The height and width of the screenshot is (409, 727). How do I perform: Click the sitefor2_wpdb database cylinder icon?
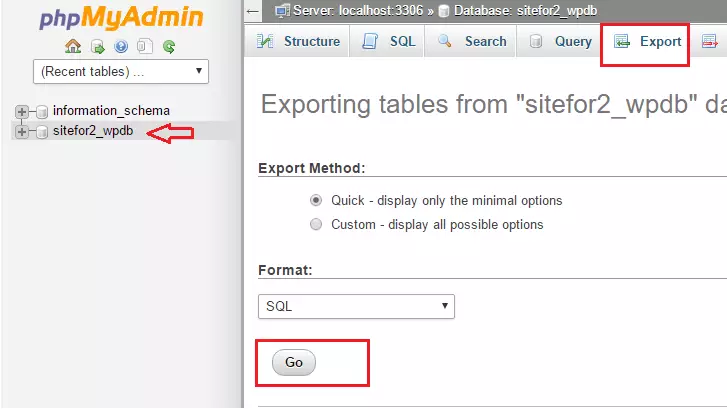point(42,132)
